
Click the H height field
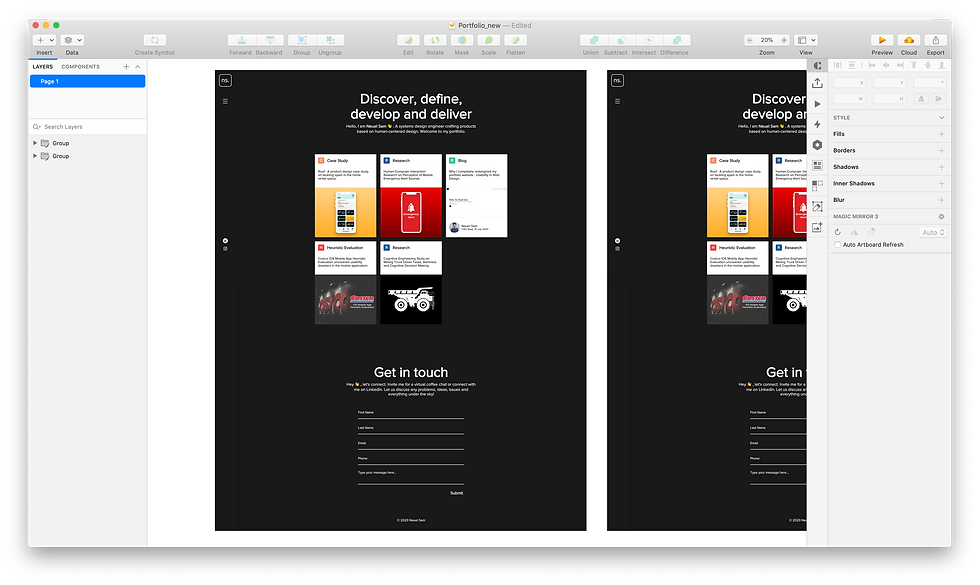point(889,99)
